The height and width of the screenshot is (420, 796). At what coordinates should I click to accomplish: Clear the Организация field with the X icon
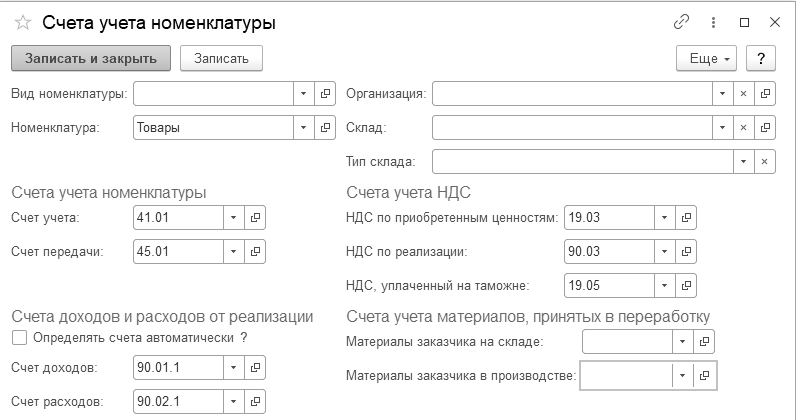click(743, 94)
